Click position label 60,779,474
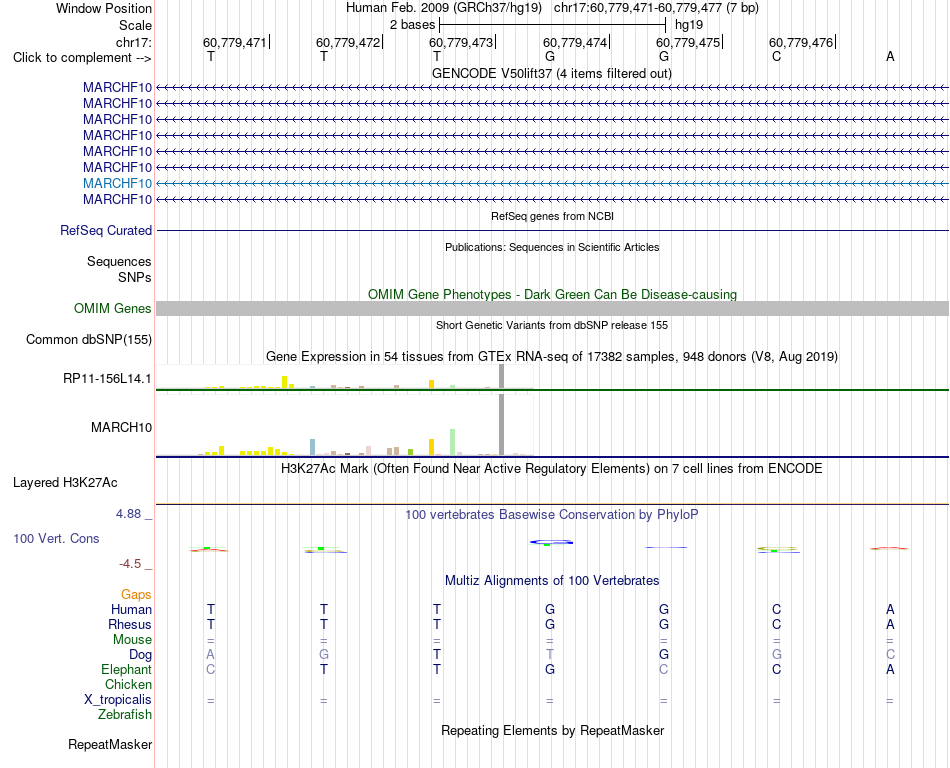The height and width of the screenshot is (768, 950). coord(574,42)
